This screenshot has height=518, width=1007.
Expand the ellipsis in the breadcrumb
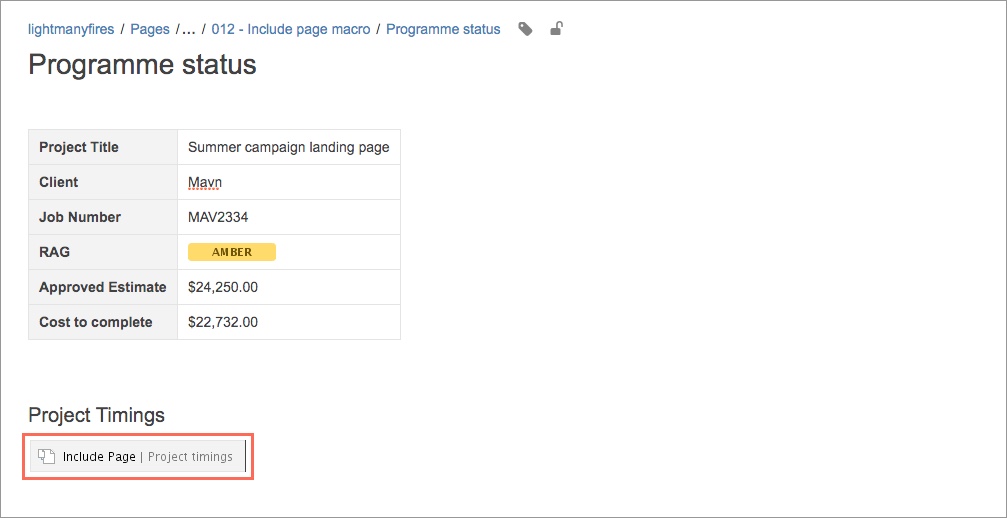[189, 30]
